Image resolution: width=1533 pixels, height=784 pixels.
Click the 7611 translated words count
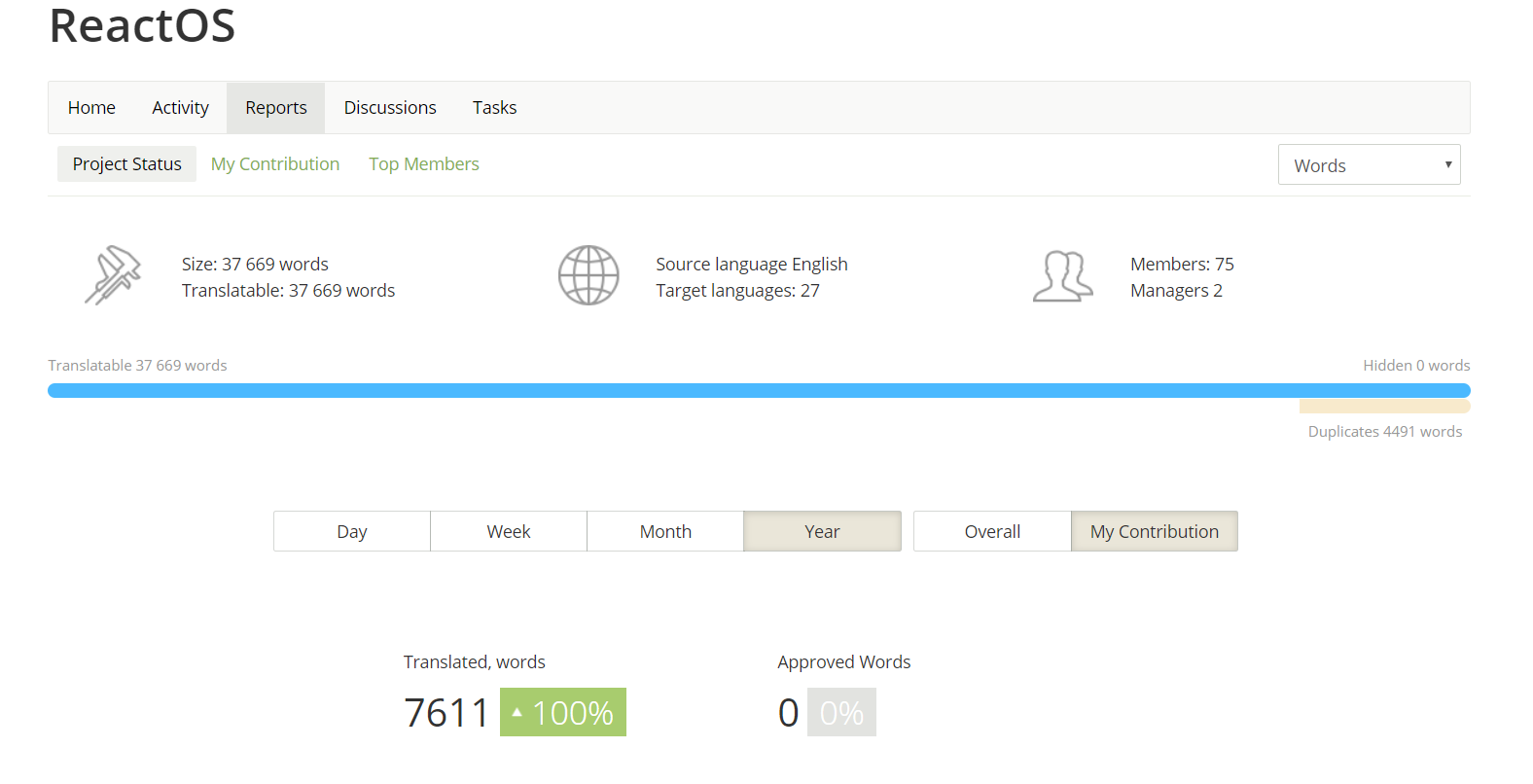tap(446, 712)
